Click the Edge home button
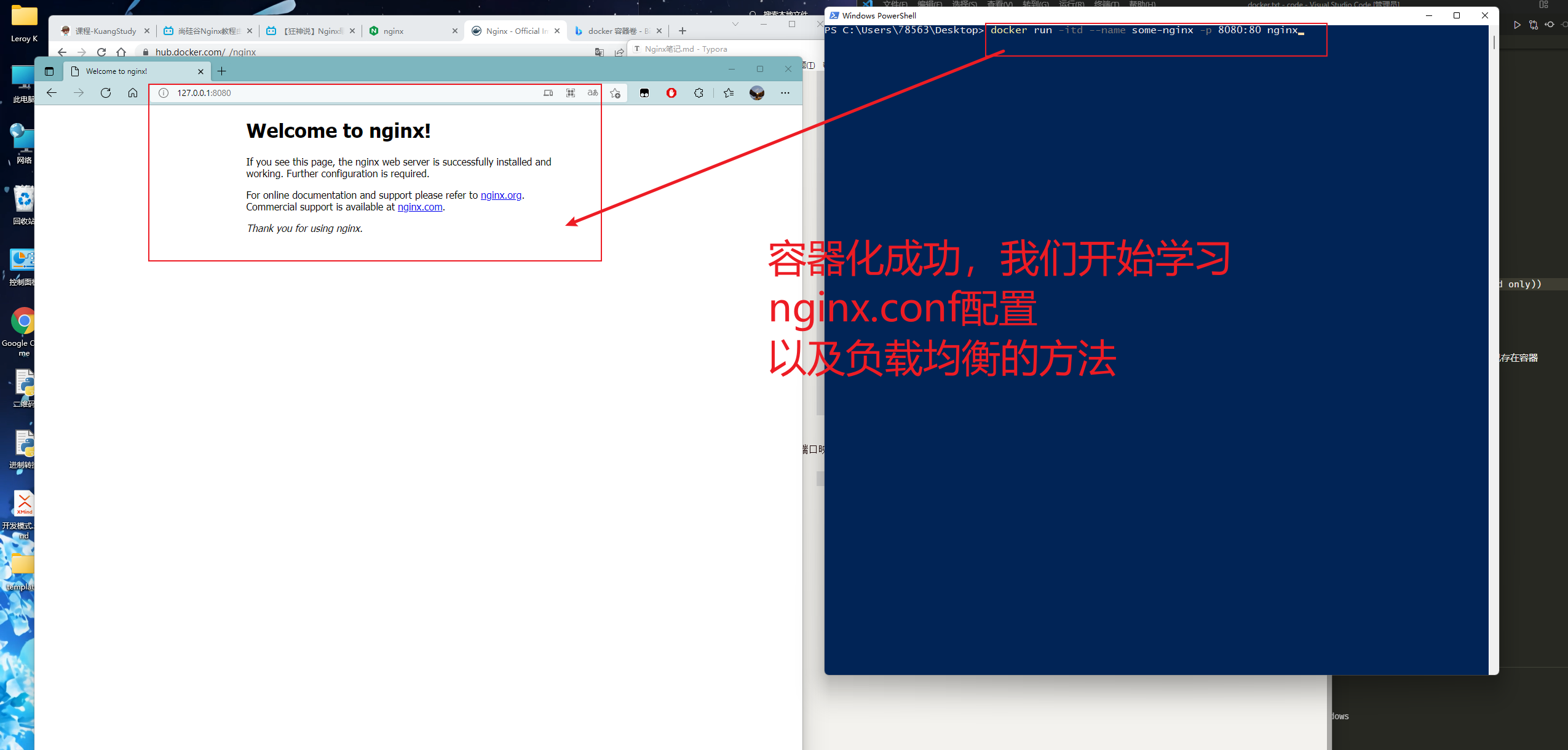This screenshot has height=750, width=1568. pos(133,93)
